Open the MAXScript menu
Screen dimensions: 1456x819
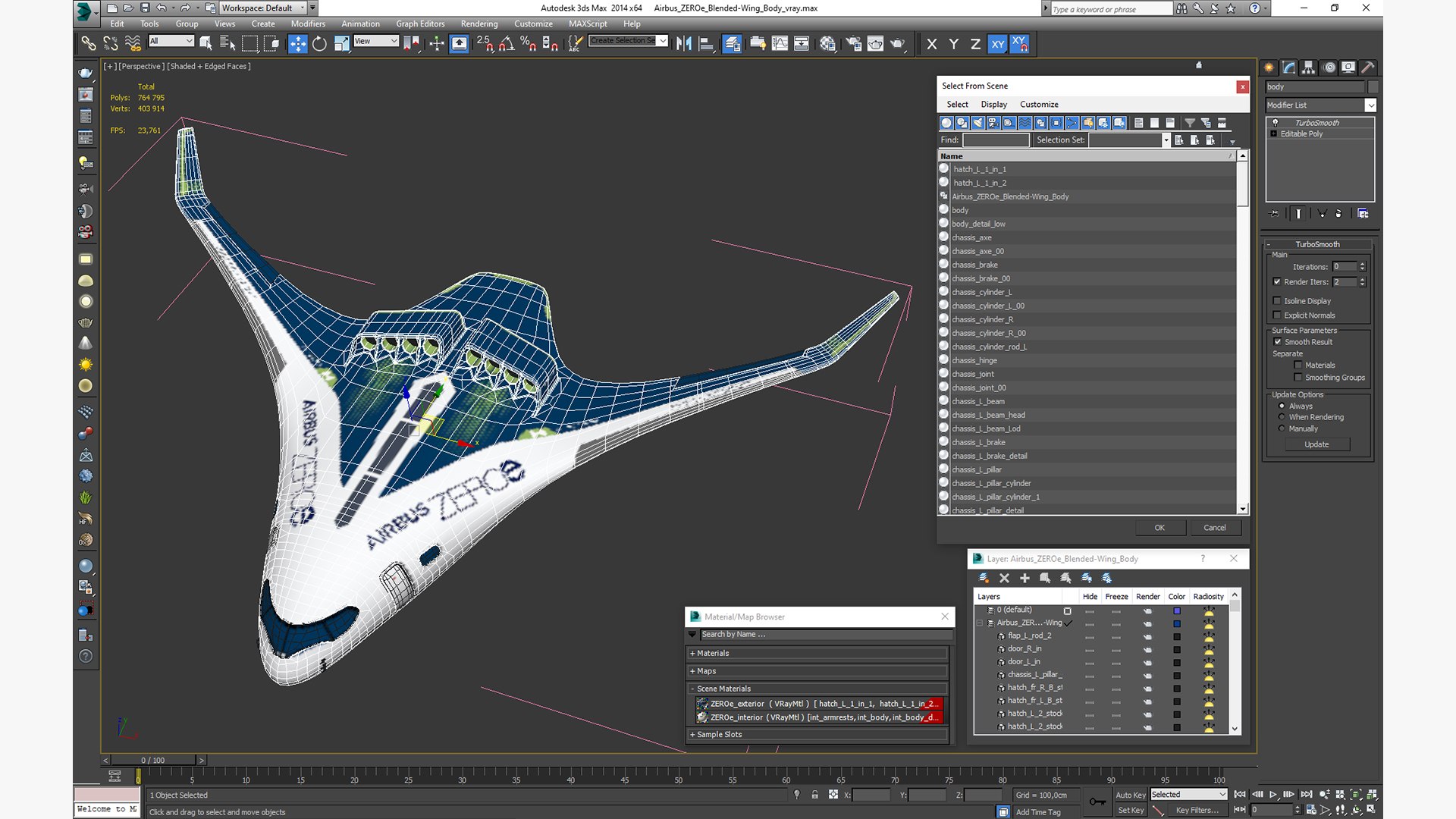[588, 24]
